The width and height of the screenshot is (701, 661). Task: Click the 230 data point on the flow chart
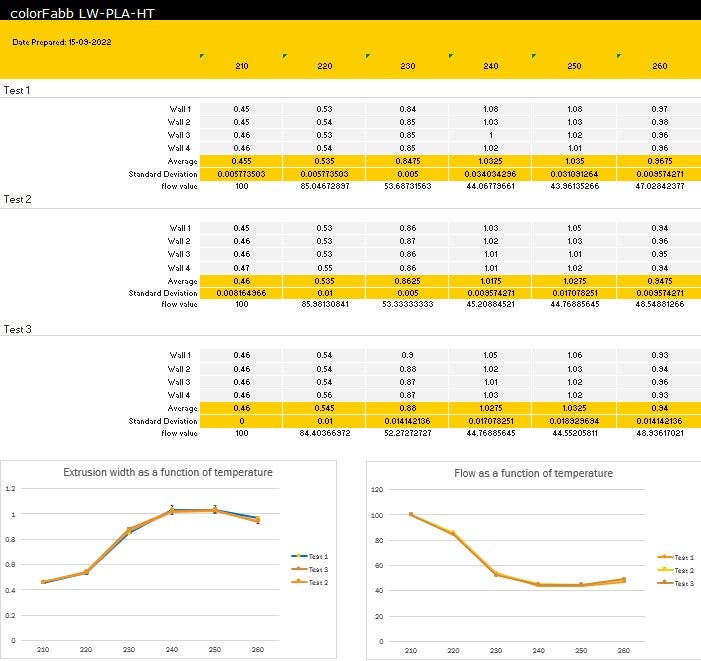point(496,574)
